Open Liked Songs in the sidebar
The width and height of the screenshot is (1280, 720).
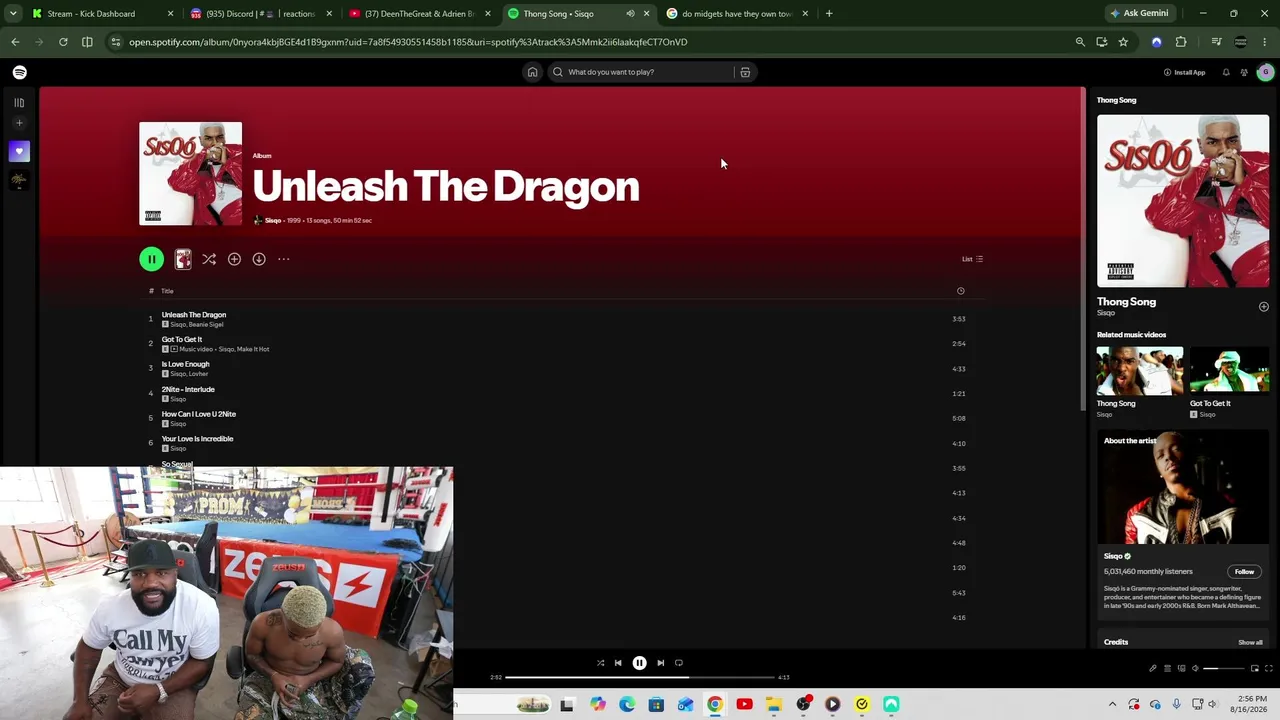(x=19, y=151)
